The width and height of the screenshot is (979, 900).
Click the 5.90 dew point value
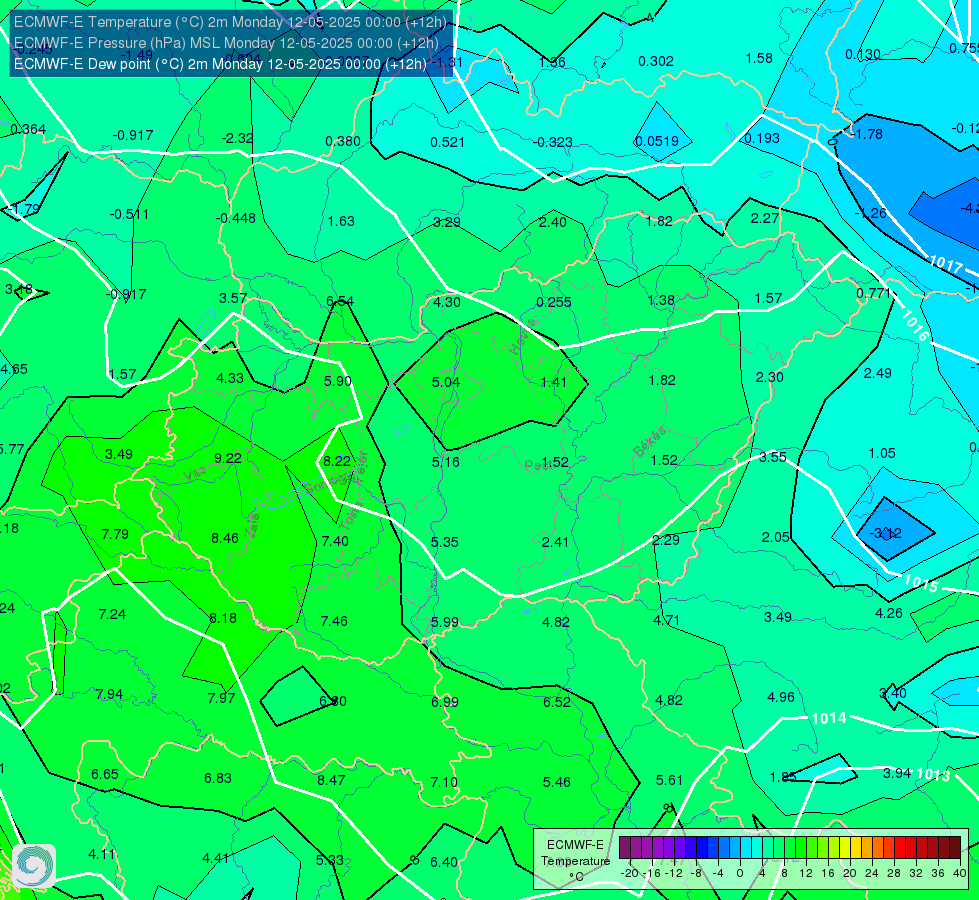point(338,381)
